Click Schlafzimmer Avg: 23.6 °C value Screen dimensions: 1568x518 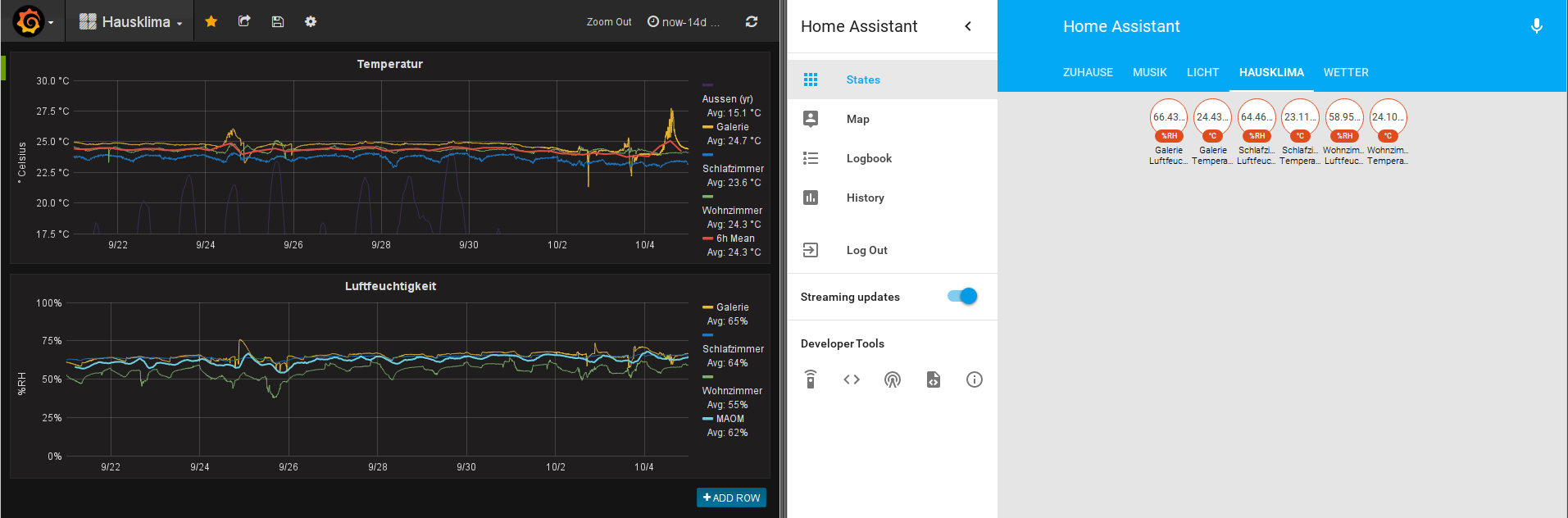[734, 183]
